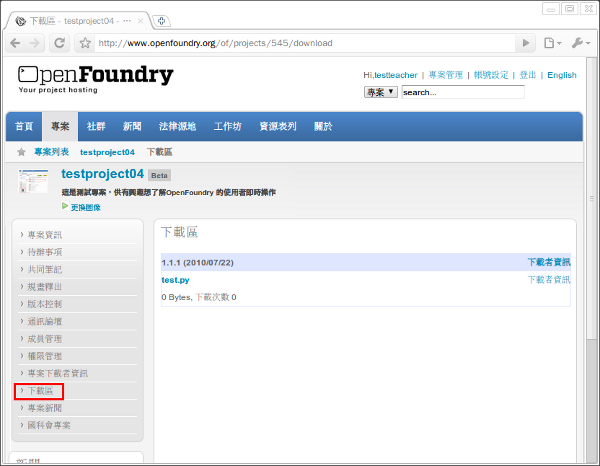Screen dimensions: 600x466
Task: Select the 專案 nav tab
Action: [x=60, y=126]
